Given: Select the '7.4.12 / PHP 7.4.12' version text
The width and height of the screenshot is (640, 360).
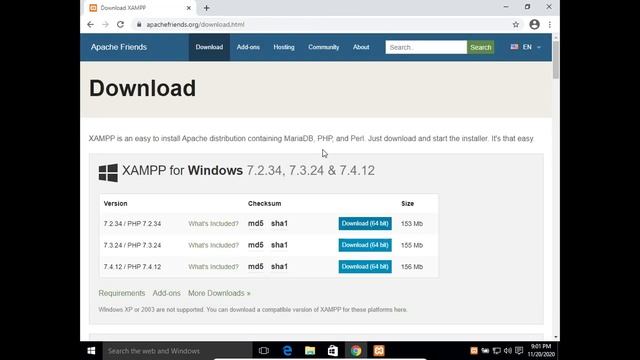Looking at the screenshot, I should pos(132,267).
